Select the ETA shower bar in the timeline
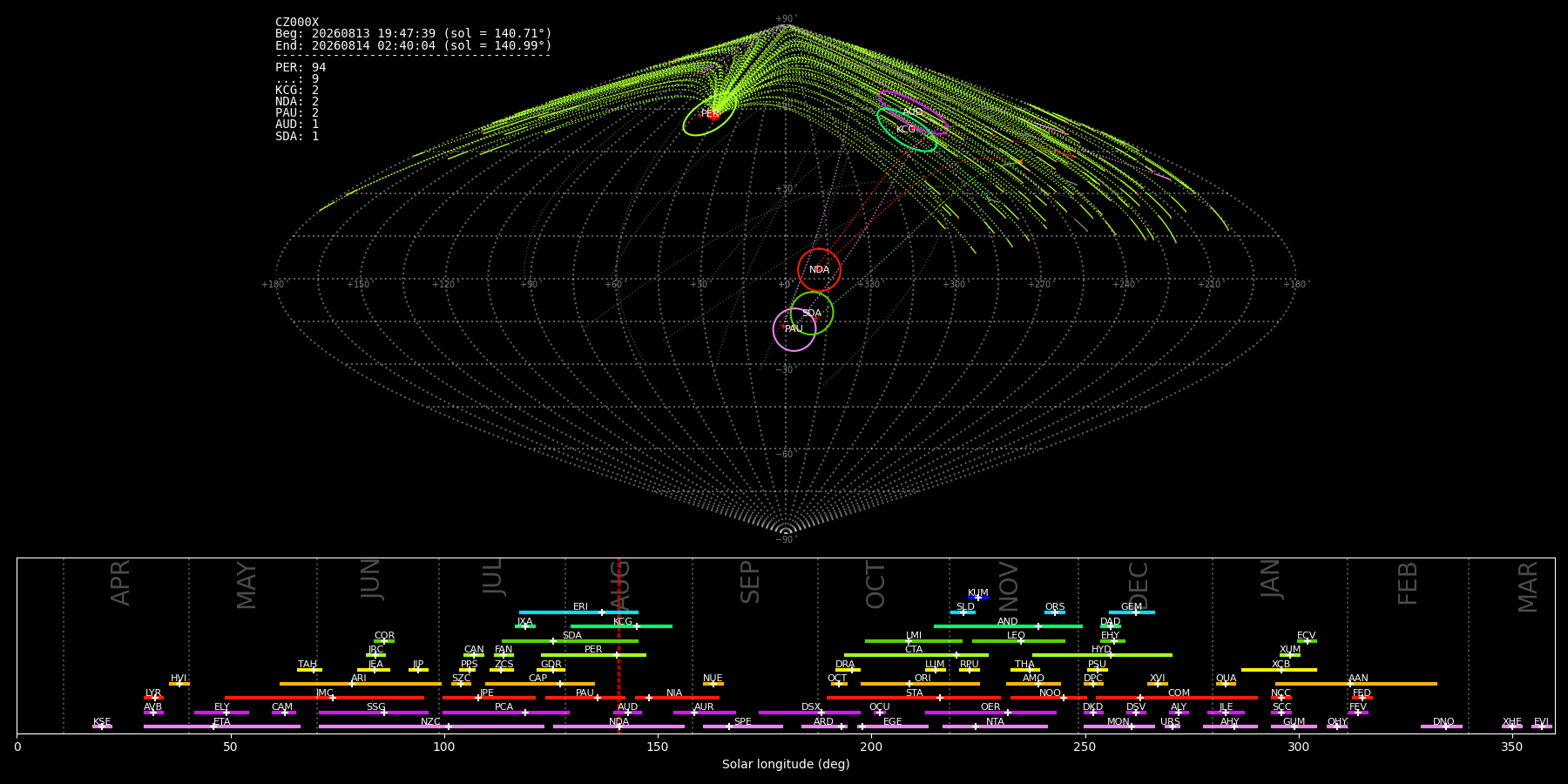The image size is (1568, 784). (x=222, y=727)
